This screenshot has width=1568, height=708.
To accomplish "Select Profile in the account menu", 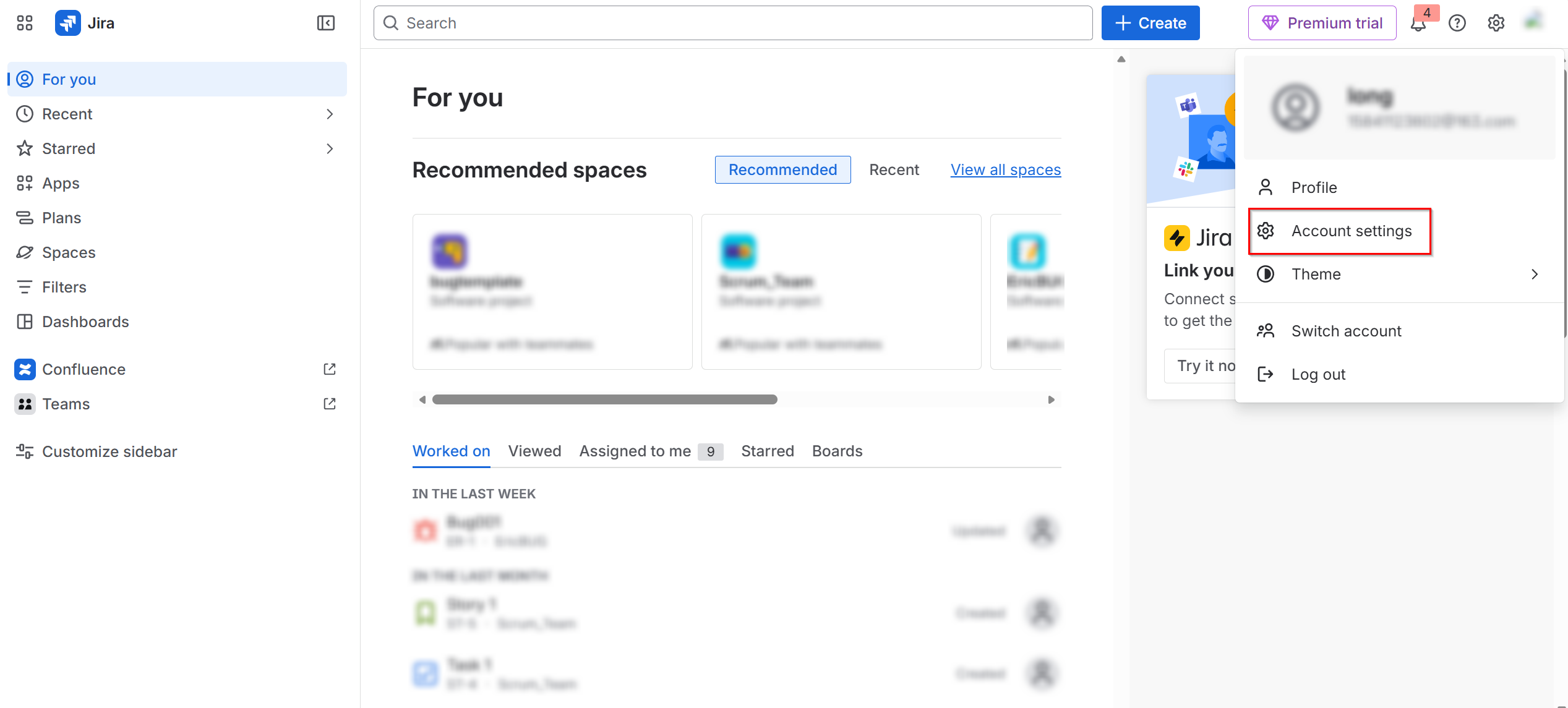I will pyautogui.click(x=1314, y=187).
